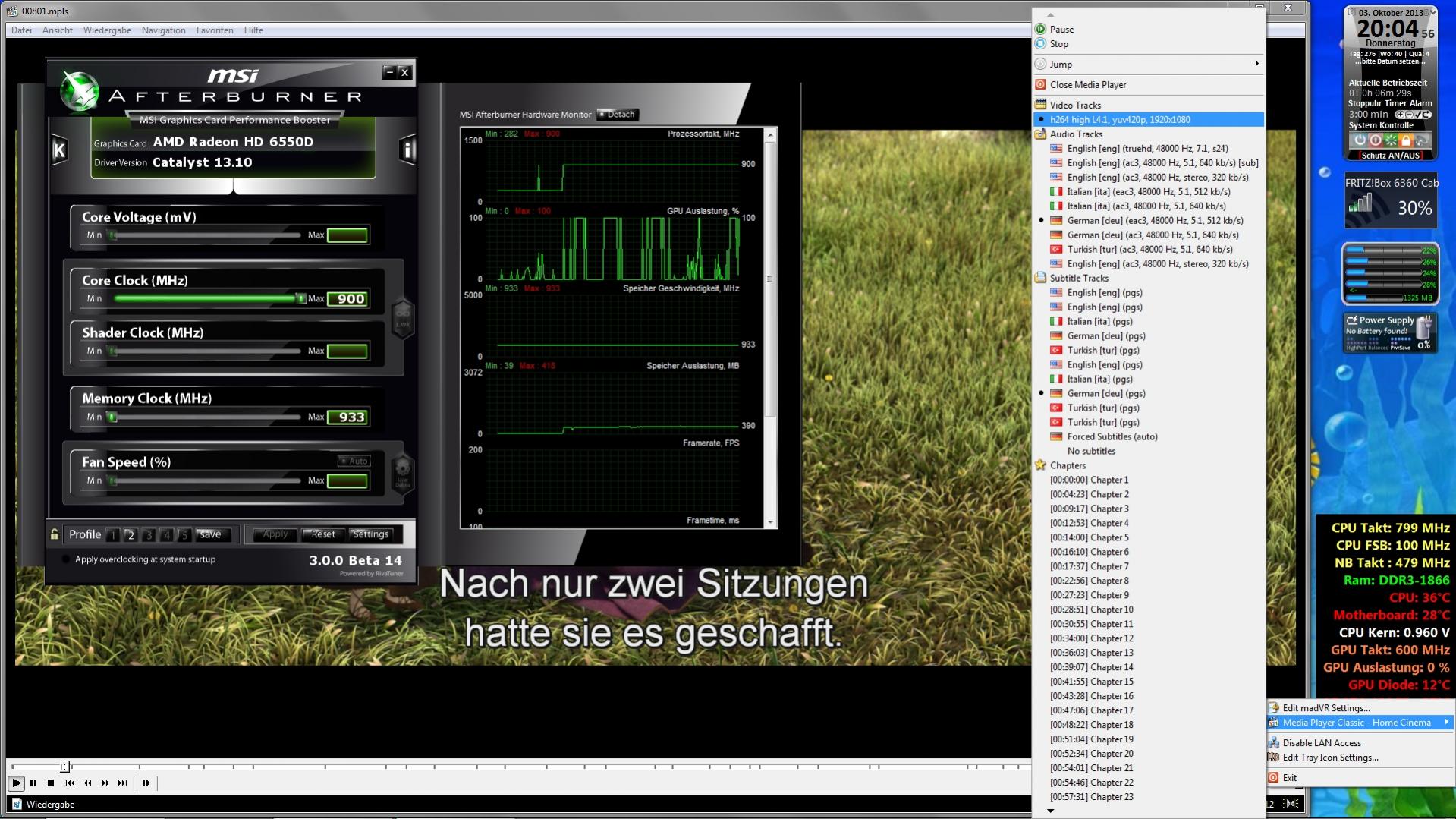Select Afterburner profile slot 2
The width and height of the screenshot is (1456, 819).
coord(131,535)
